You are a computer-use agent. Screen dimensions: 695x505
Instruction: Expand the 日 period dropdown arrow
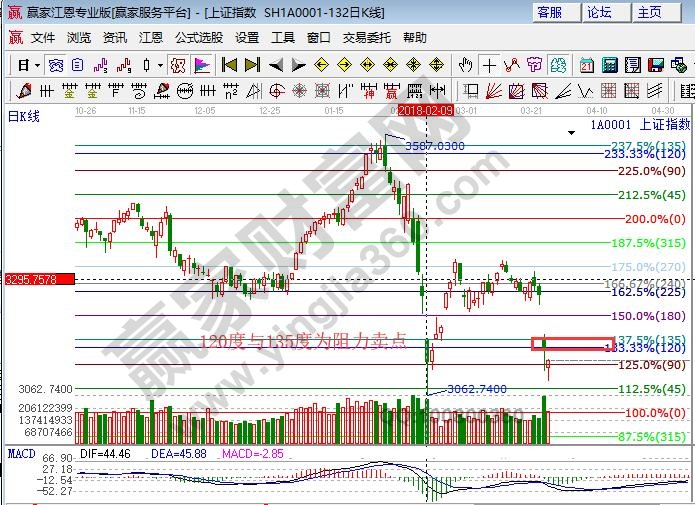click(37, 65)
